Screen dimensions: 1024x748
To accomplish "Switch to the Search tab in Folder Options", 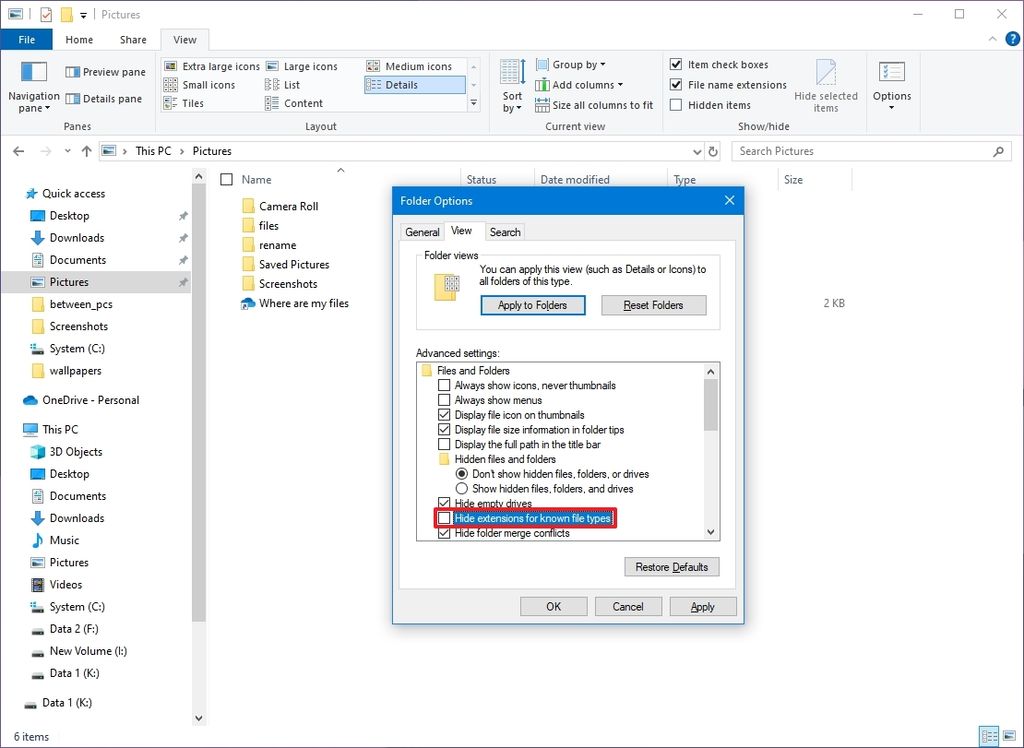I will click(505, 231).
